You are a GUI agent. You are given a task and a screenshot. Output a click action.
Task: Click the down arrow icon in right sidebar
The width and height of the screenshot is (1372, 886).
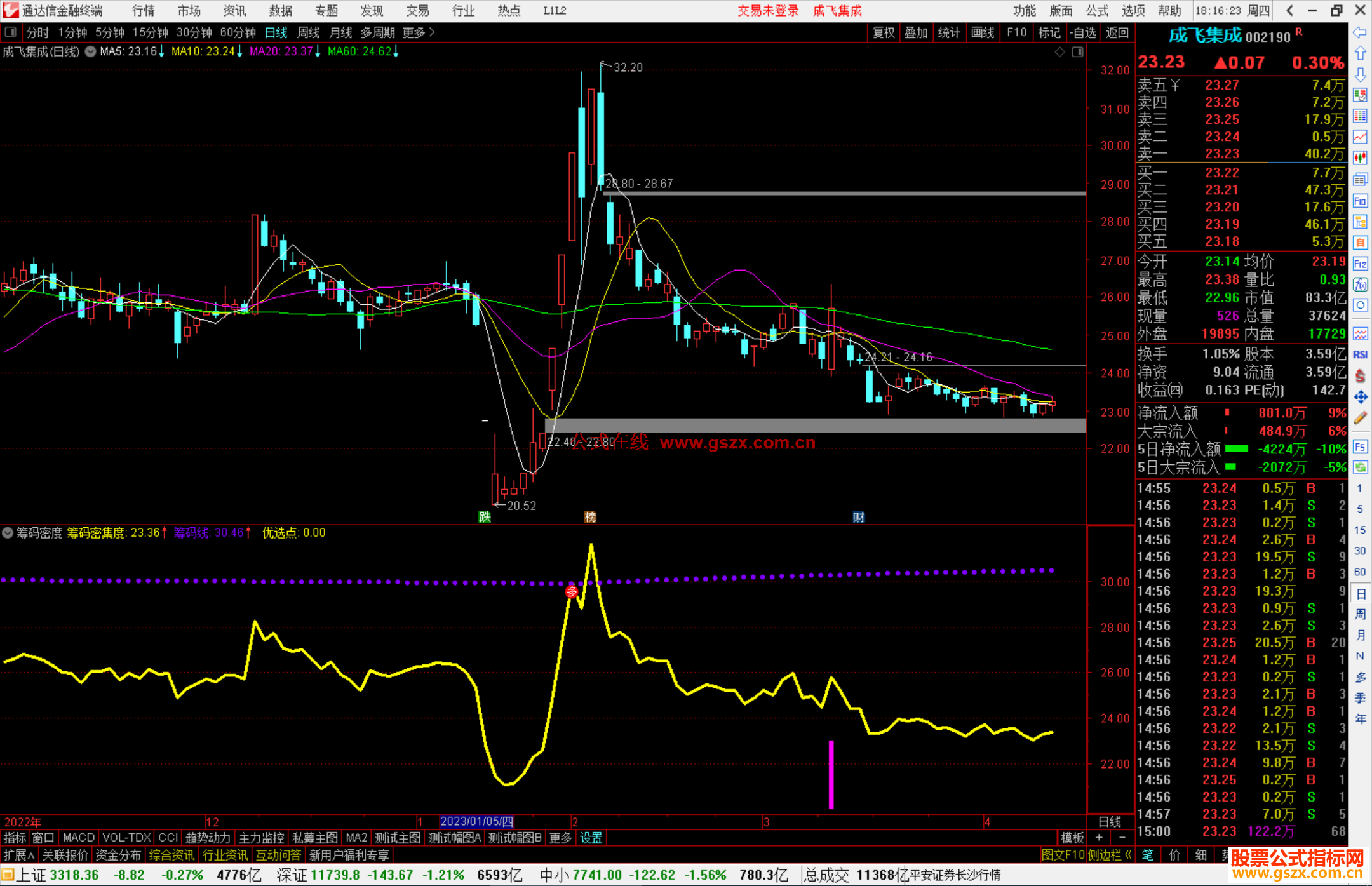(x=1360, y=74)
